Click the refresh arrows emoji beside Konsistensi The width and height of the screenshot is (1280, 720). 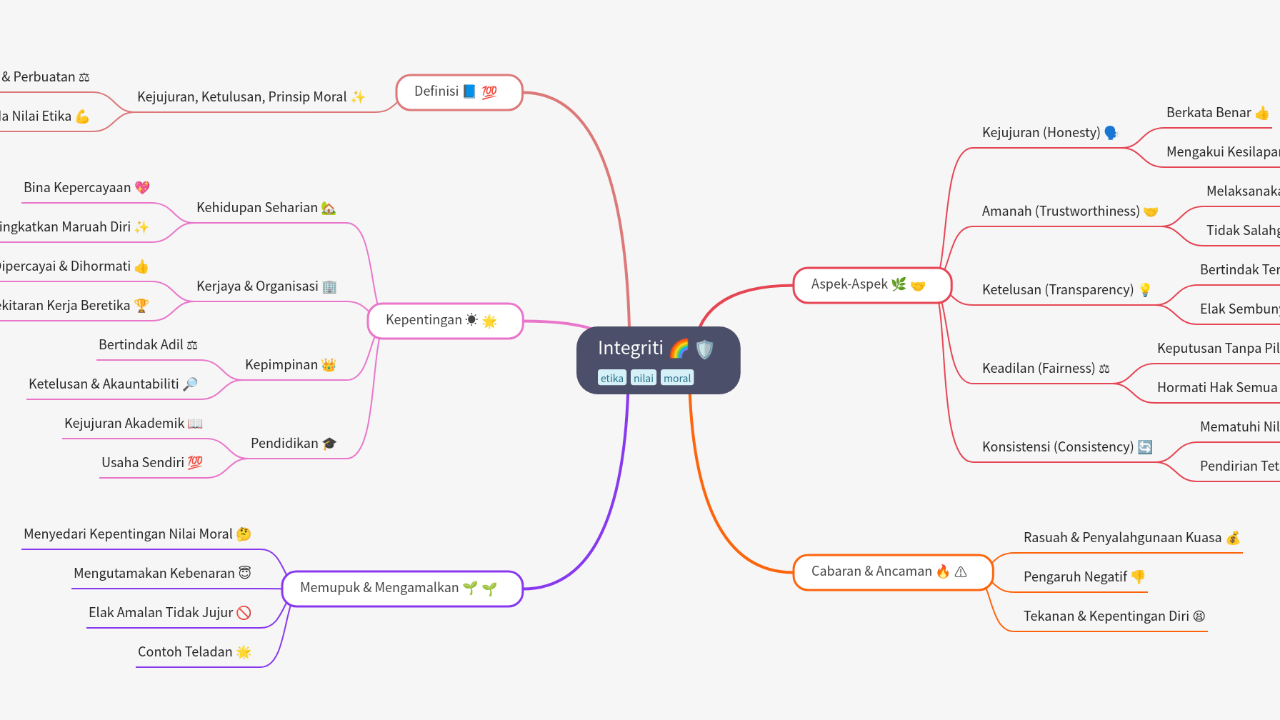(1145, 447)
